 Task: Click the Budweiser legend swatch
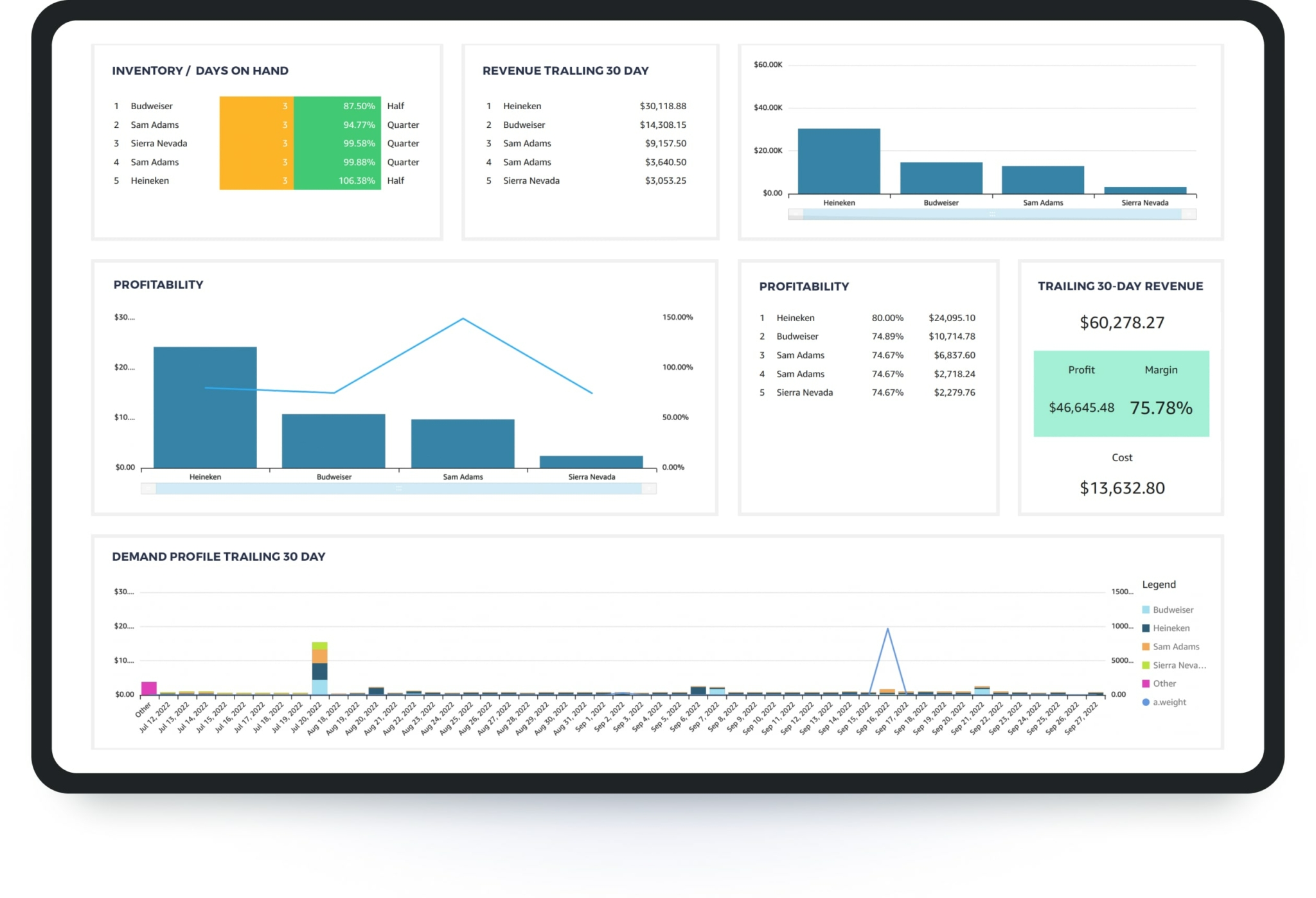(1147, 609)
